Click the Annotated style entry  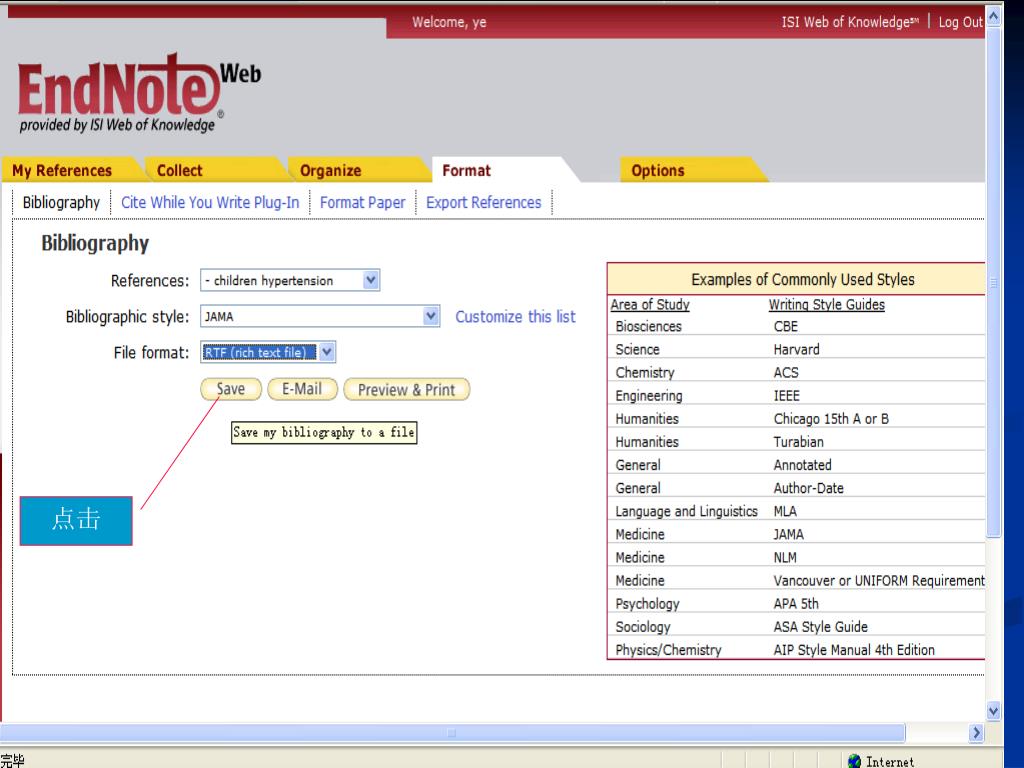(803, 465)
